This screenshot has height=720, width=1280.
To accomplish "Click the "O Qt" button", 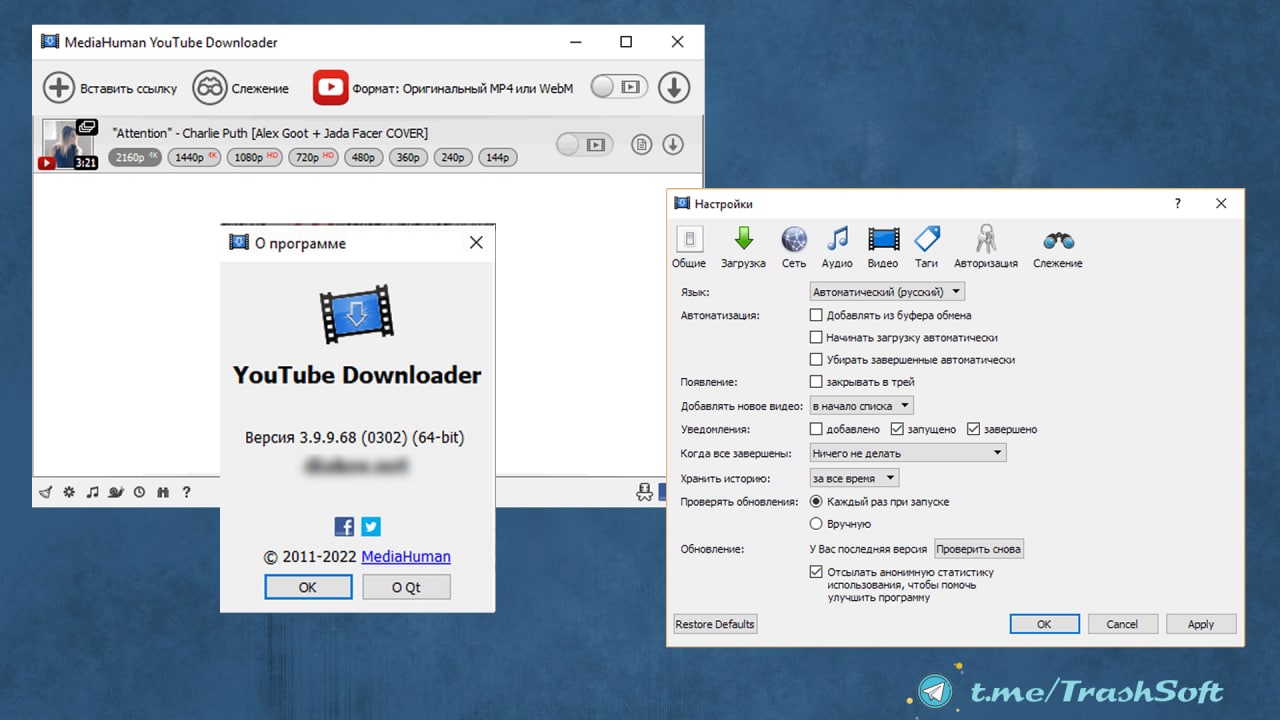I will (x=406, y=587).
